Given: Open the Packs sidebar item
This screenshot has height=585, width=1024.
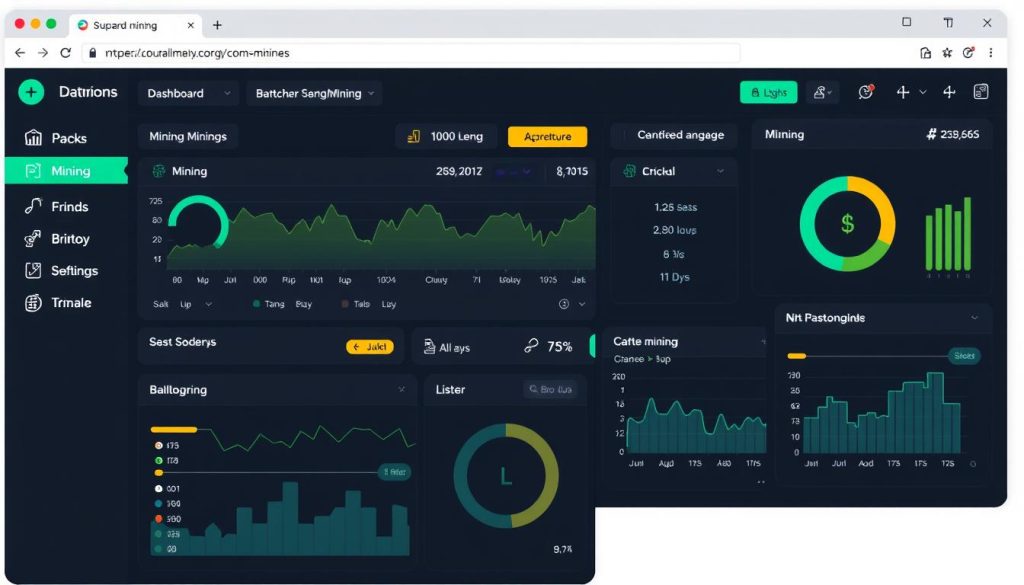Looking at the screenshot, I should tap(56, 138).
